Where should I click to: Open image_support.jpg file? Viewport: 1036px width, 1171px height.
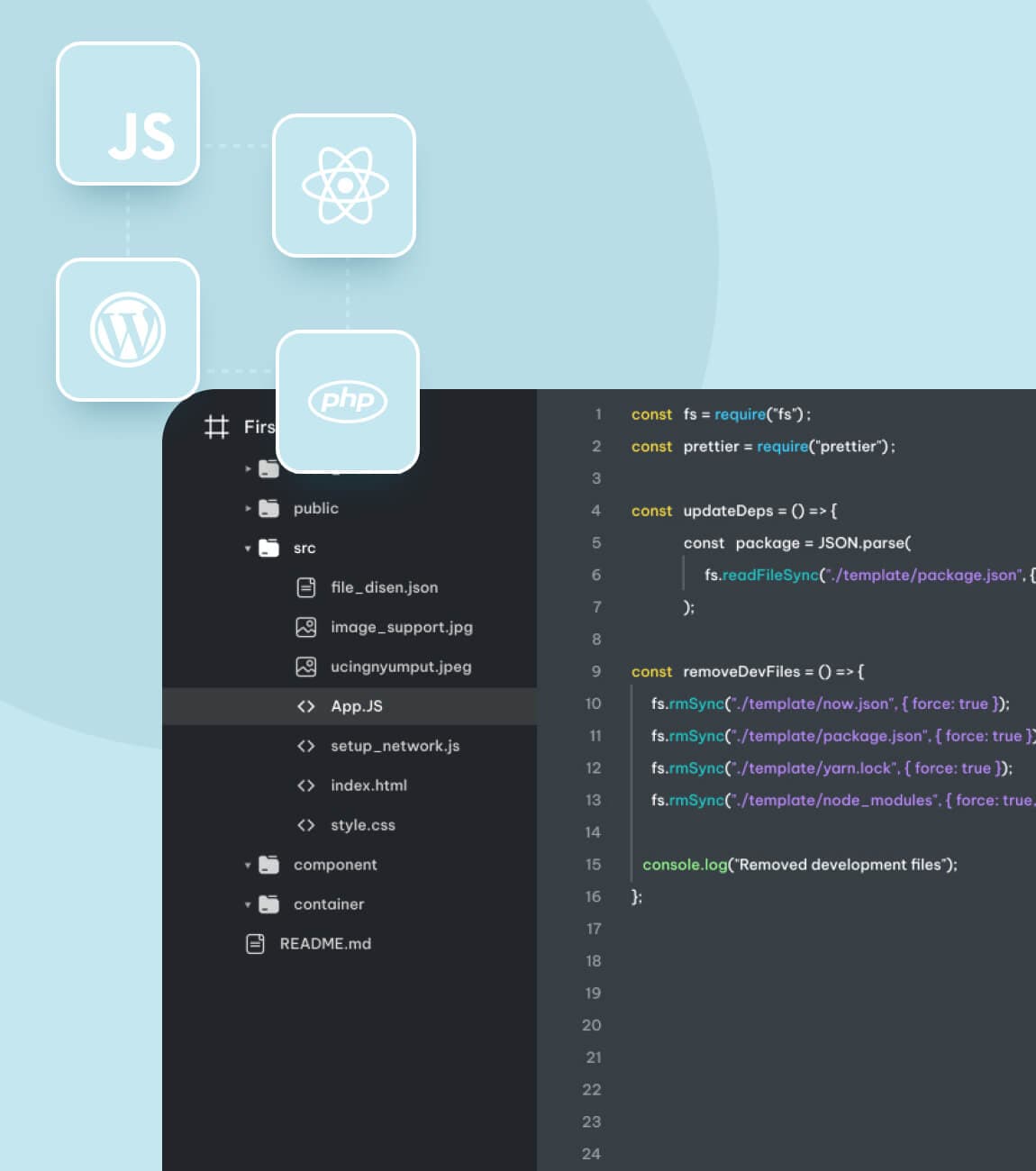tap(402, 627)
